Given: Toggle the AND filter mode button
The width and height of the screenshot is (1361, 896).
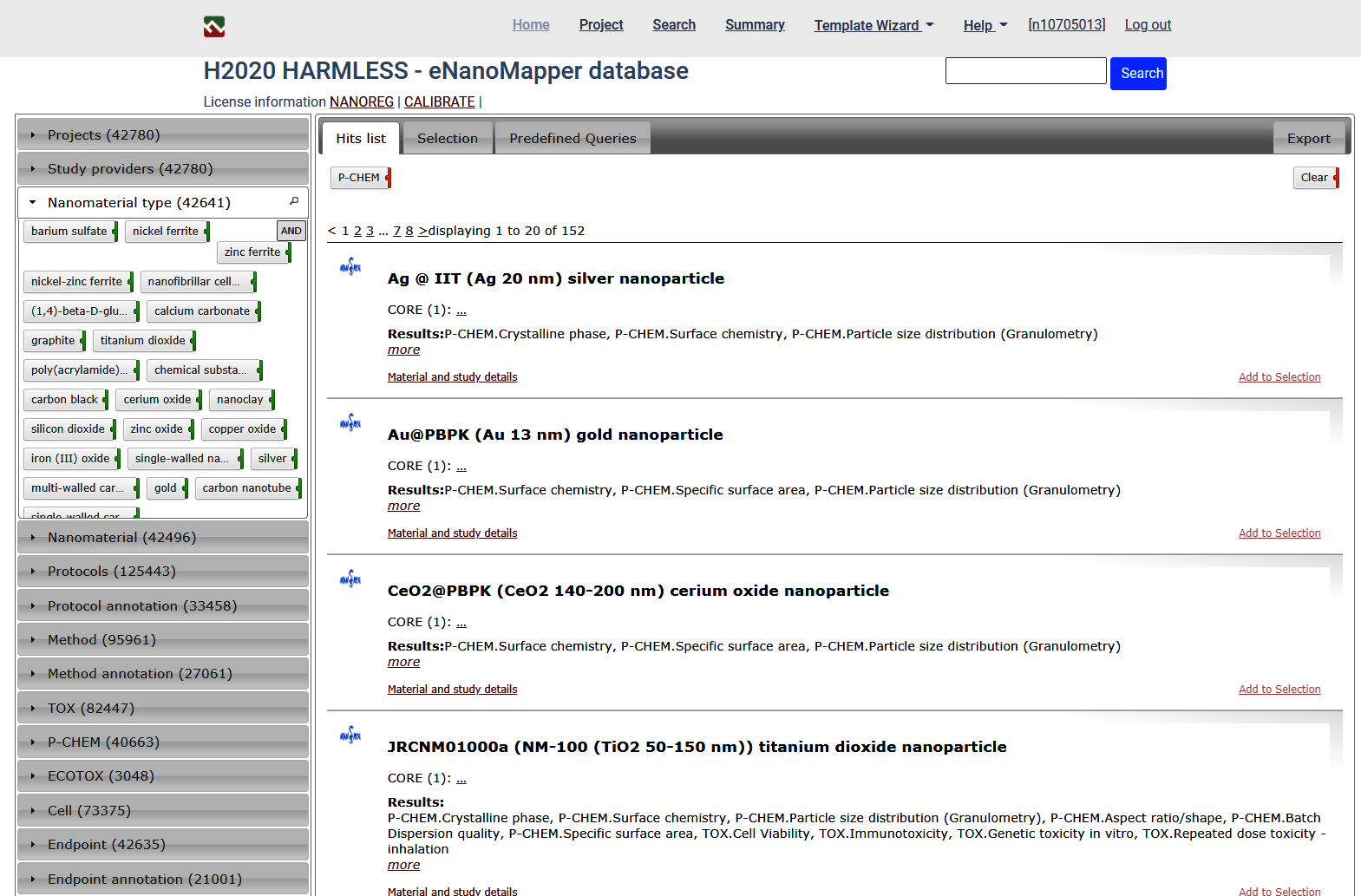Looking at the screenshot, I should (x=291, y=231).
